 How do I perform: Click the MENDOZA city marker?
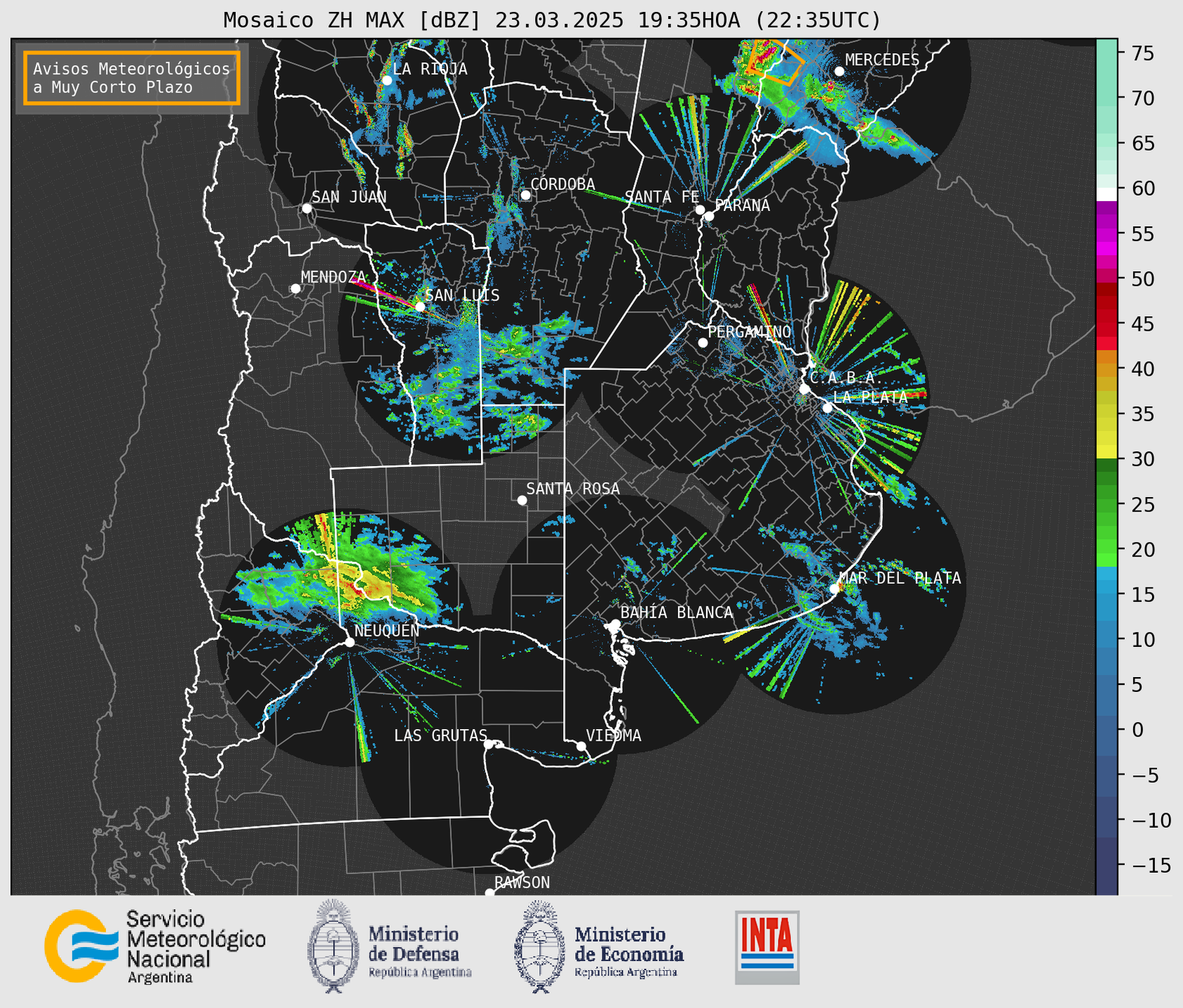tap(295, 289)
